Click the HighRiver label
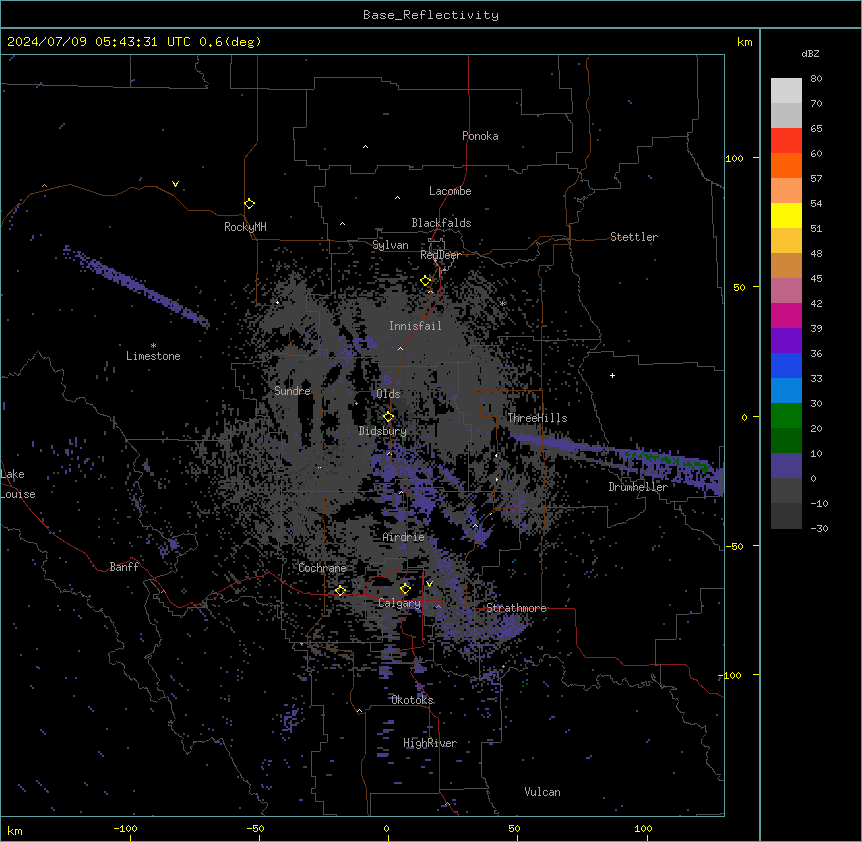The image size is (862, 842). 430,744
